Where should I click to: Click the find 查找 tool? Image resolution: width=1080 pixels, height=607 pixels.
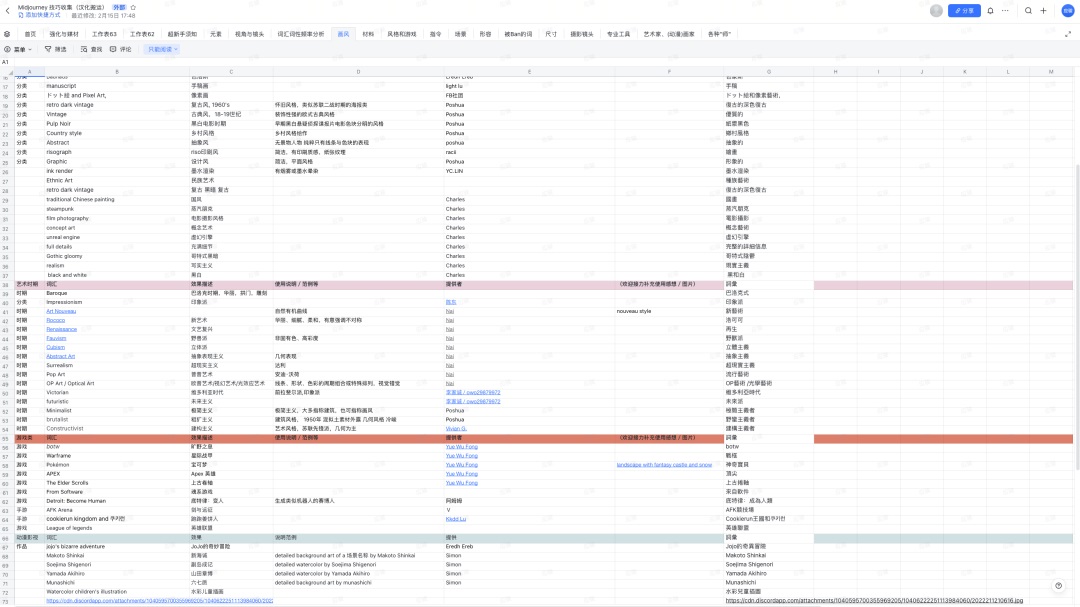click(91, 50)
